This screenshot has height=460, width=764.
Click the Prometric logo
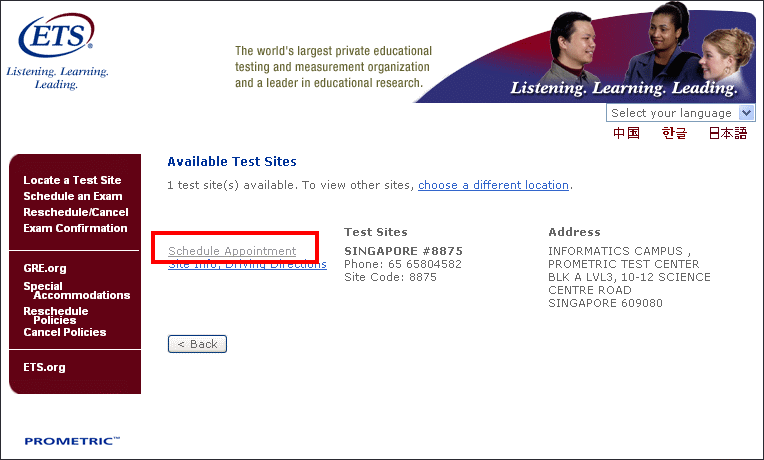(x=72, y=441)
